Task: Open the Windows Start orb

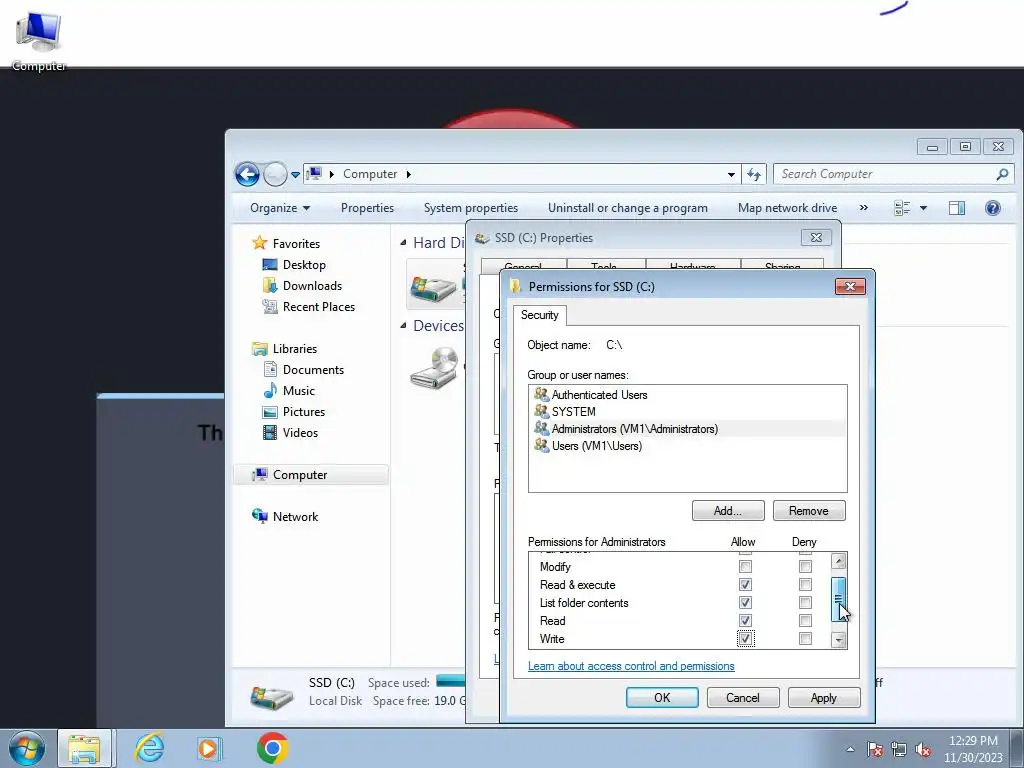Action: tap(26, 748)
